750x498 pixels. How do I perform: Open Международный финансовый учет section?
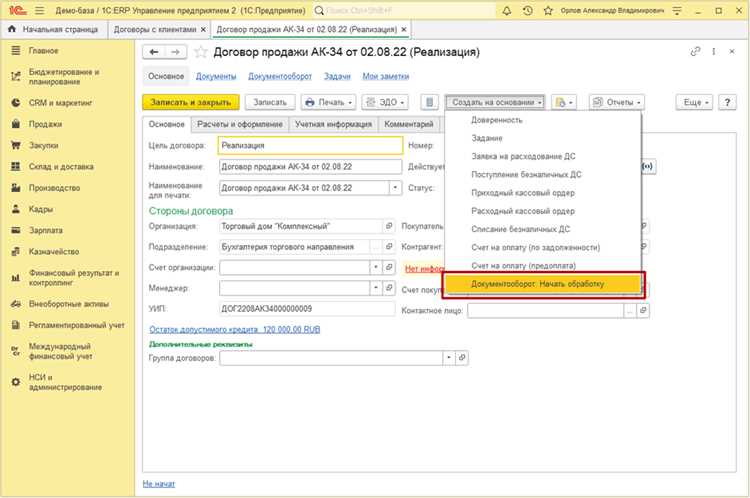[60, 351]
